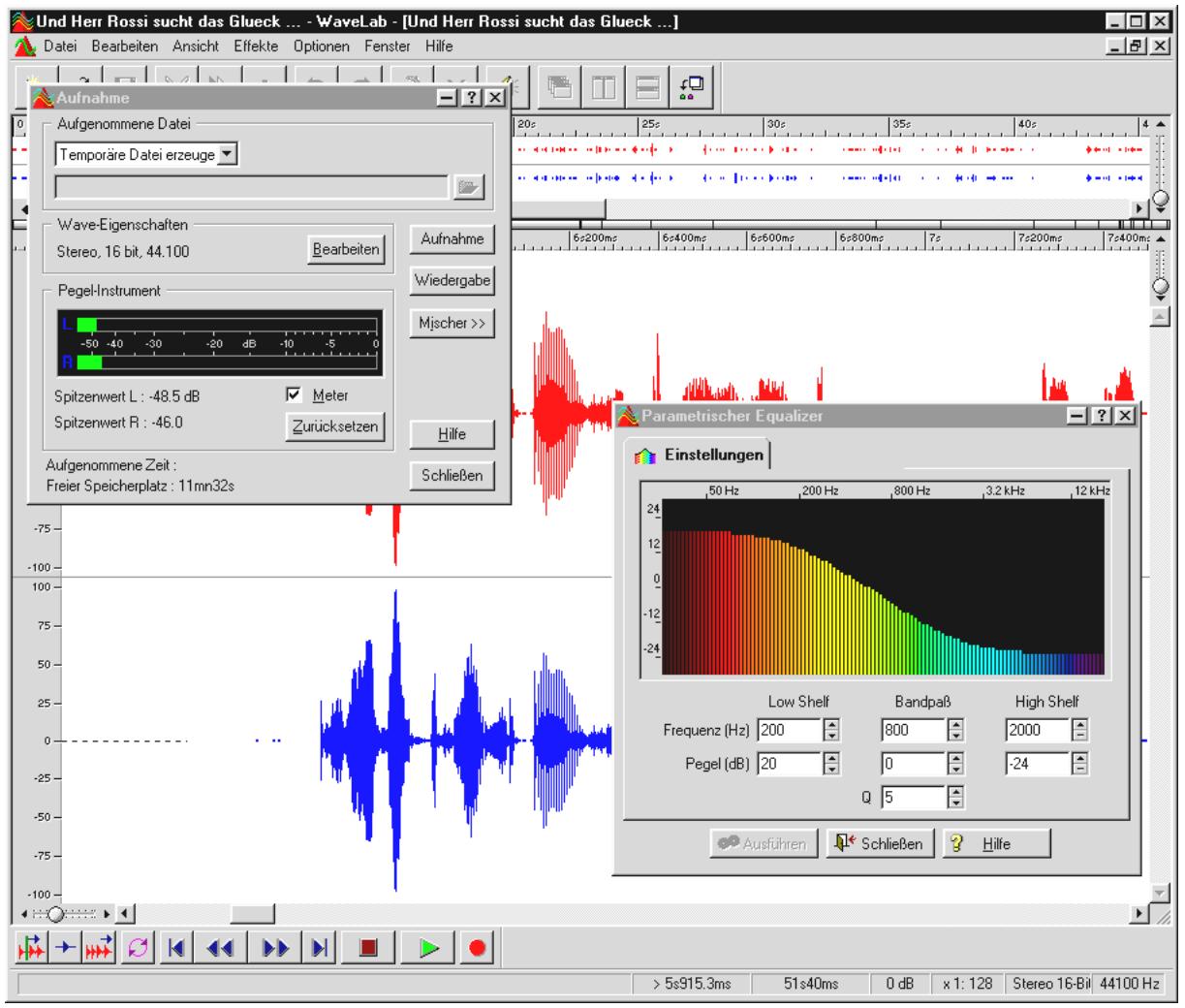
Task: Toggle the magenta loop playback icon
Action: 136,947
